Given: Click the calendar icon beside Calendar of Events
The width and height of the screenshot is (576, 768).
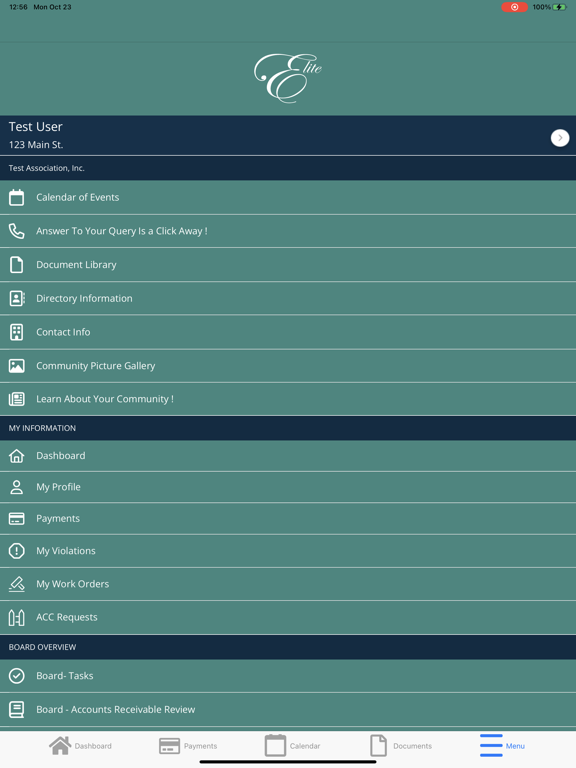Looking at the screenshot, I should pyautogui.click(x=17, y=197).
